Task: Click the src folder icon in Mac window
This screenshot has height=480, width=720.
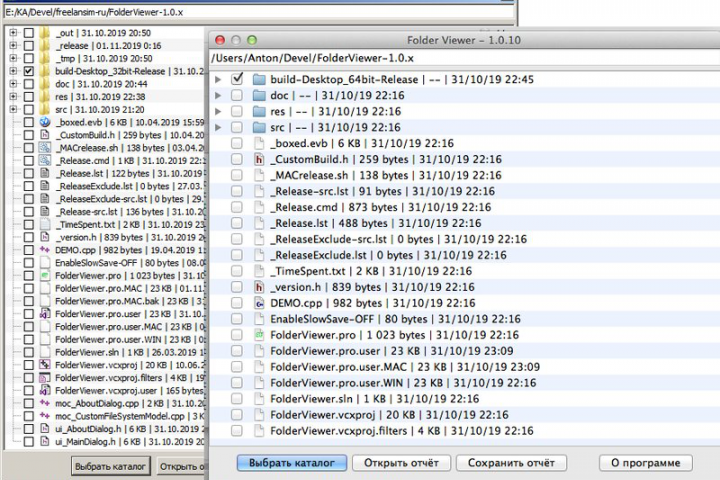Action: pyautogui.click(x=259, y=127)
